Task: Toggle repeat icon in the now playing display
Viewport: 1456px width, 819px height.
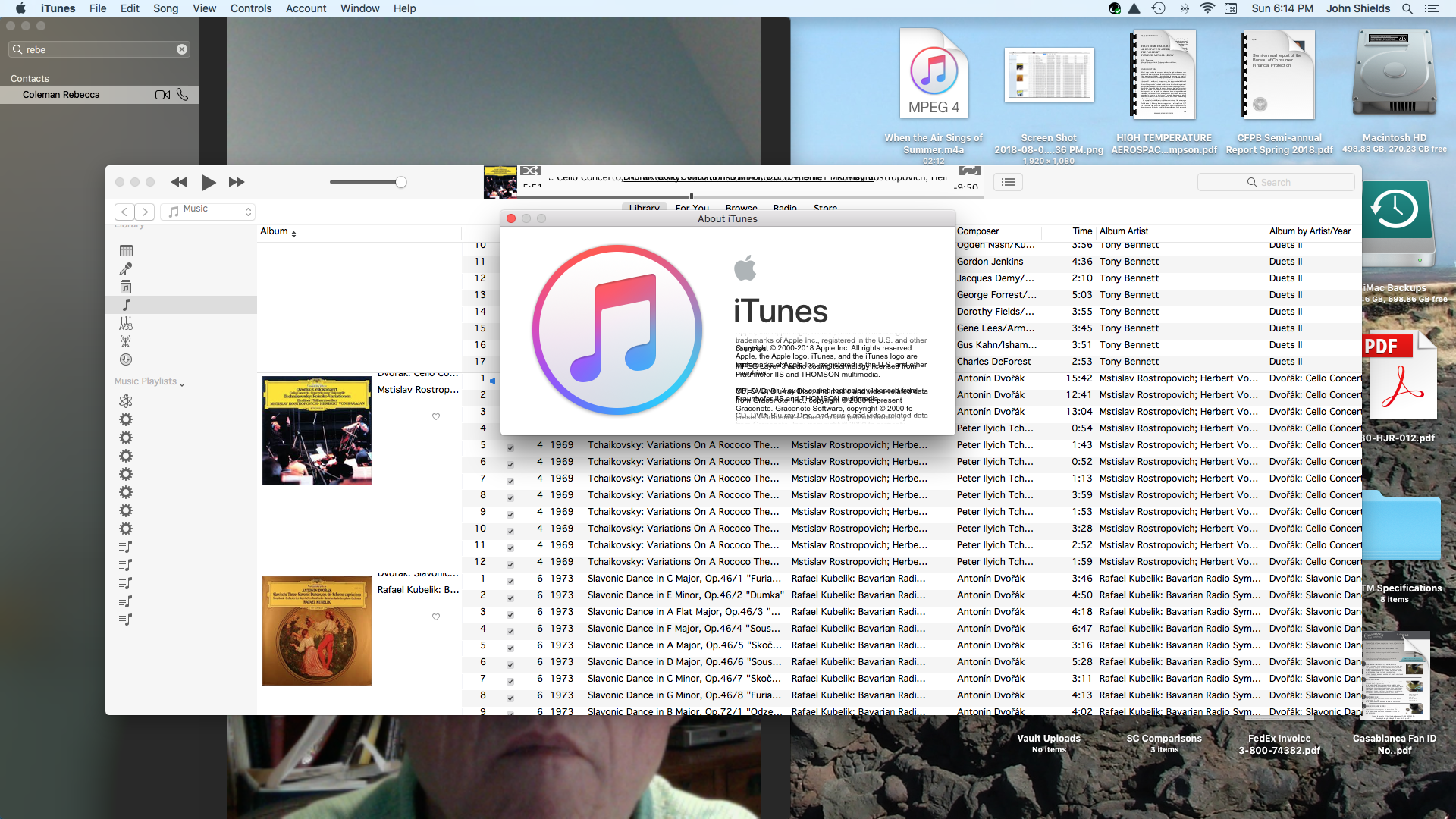Action: point(970,171)
